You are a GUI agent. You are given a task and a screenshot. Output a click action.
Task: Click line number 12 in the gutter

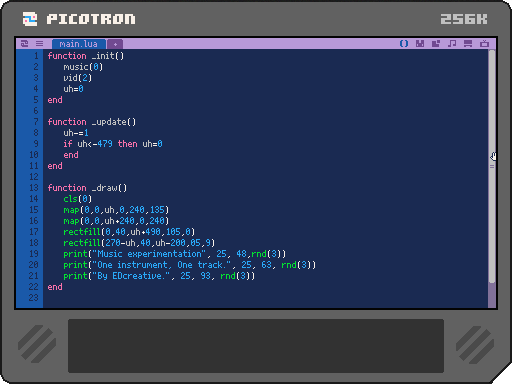(x=34, y=177)
